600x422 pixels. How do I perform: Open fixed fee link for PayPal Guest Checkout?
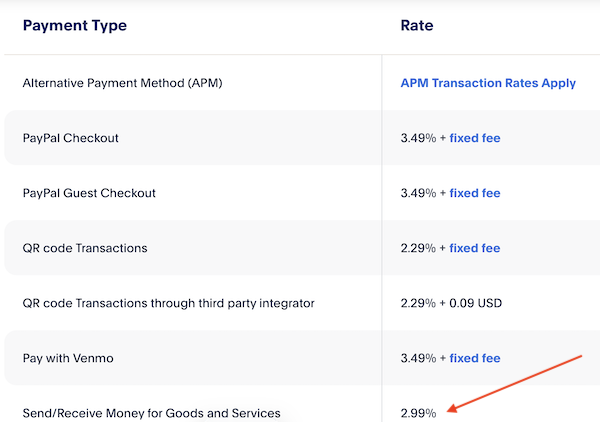[475, 193]
